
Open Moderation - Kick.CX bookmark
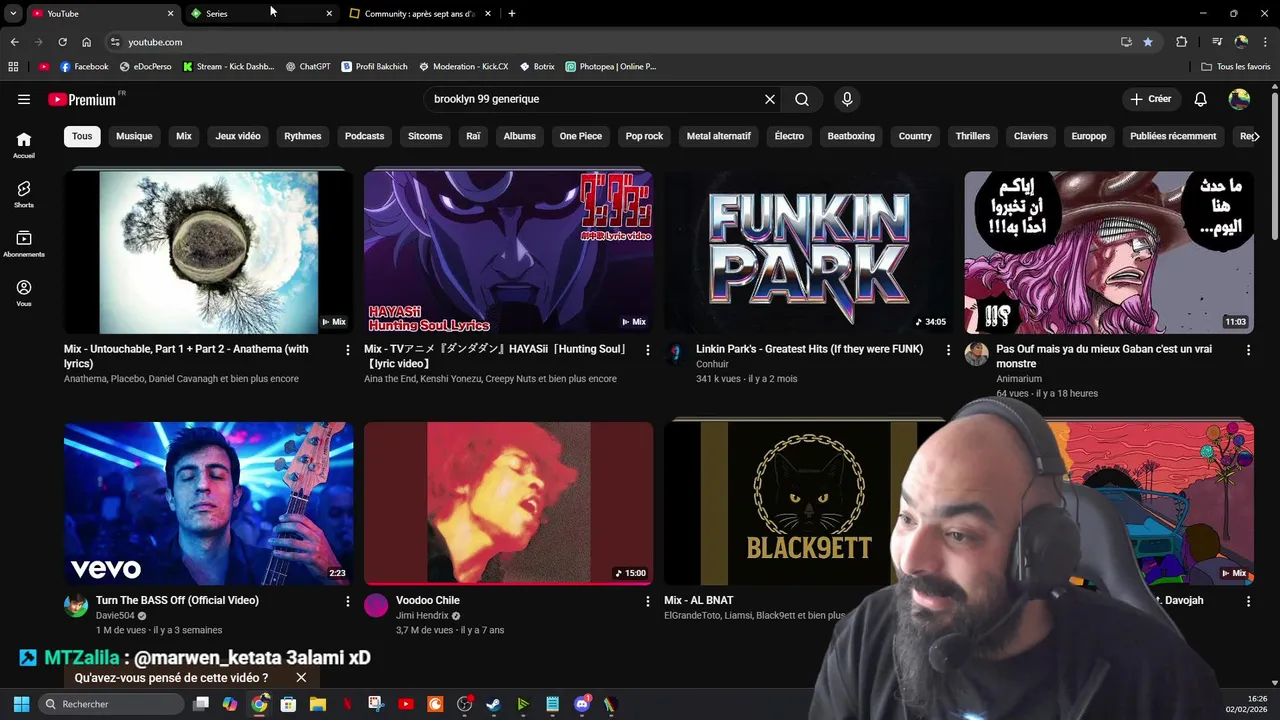[463, 66]
